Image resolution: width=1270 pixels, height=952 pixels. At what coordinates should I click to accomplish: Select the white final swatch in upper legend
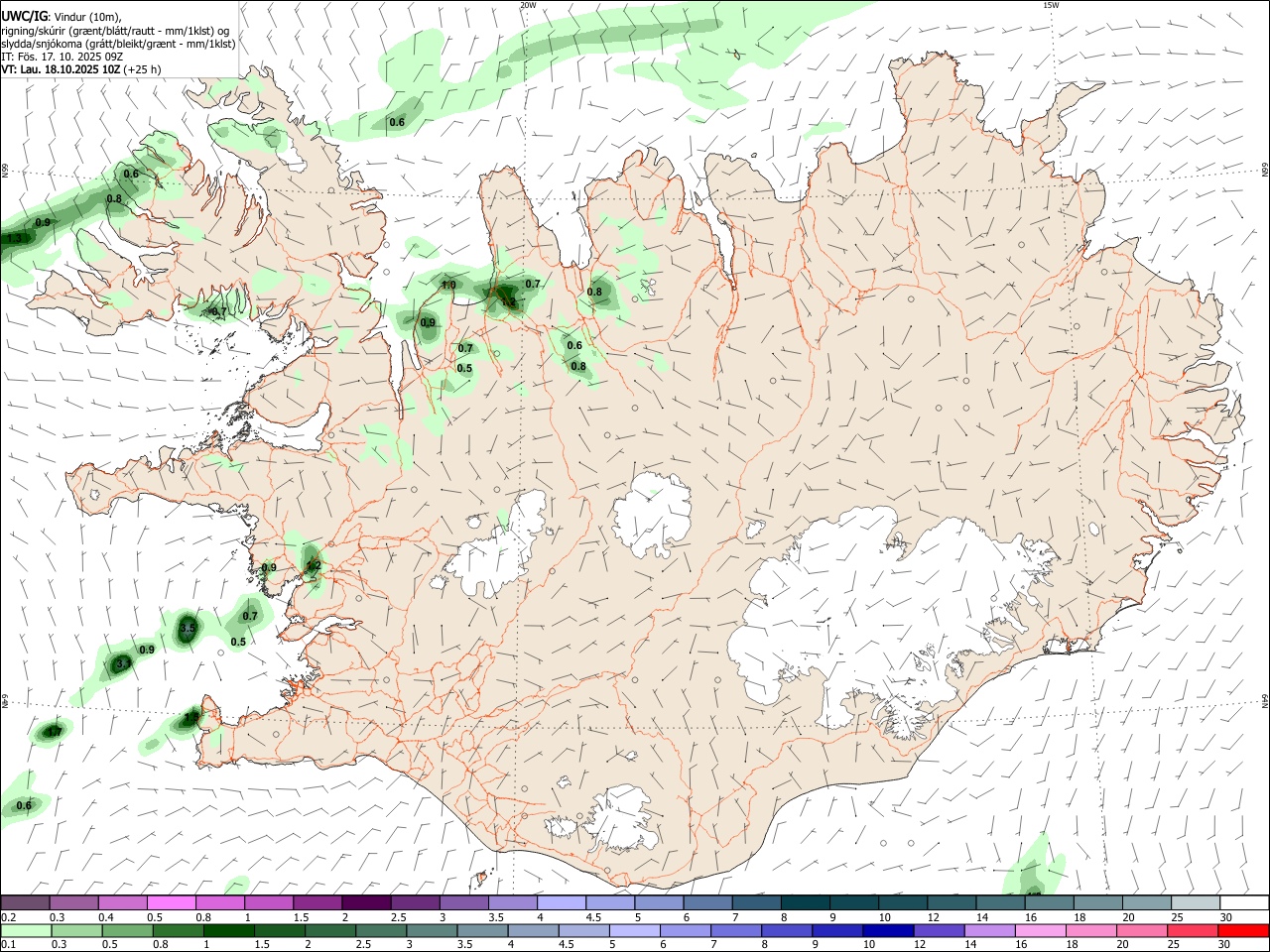(1243, 903)
